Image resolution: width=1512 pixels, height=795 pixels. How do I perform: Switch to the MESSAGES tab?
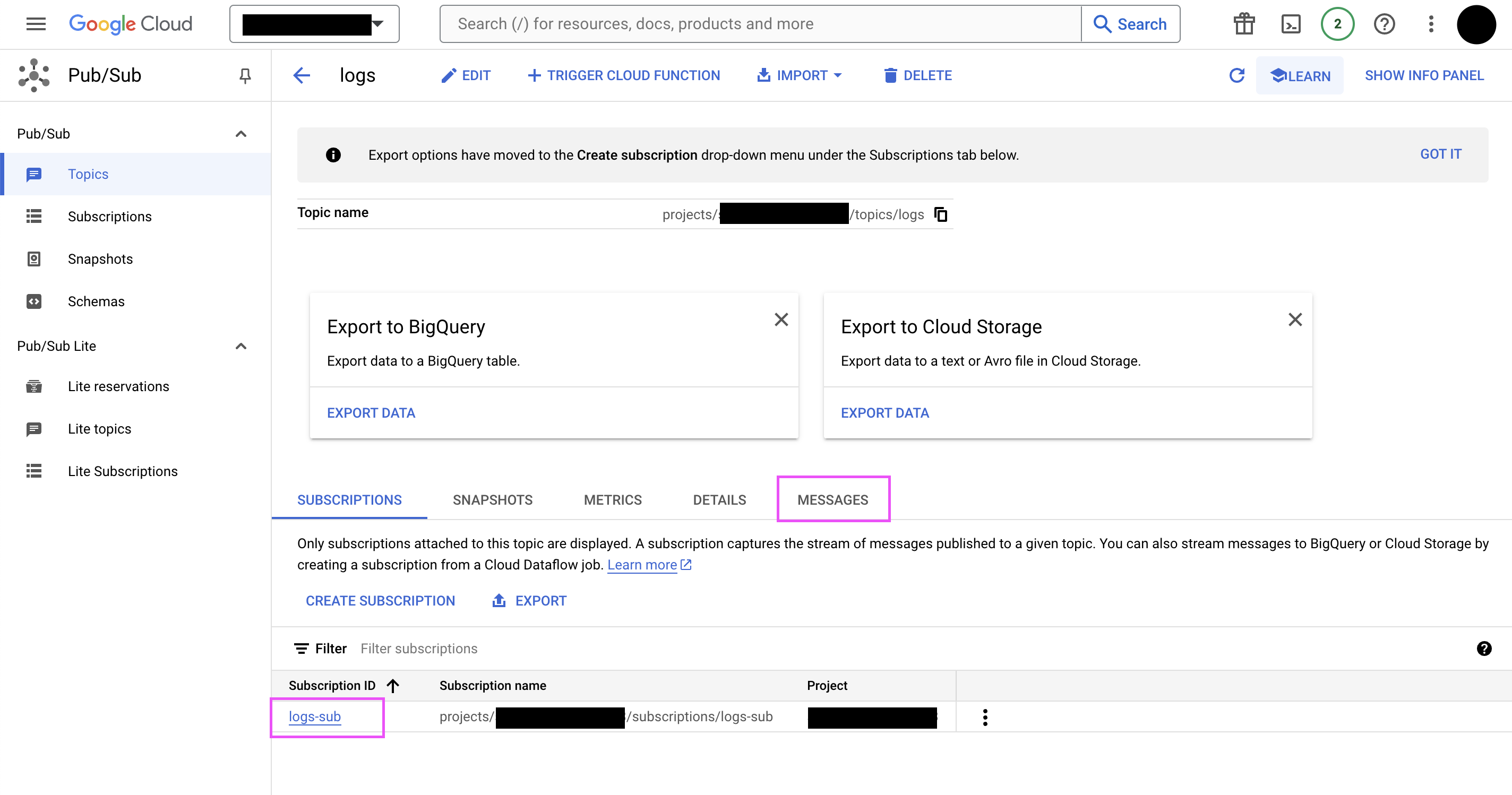click(x=832, y=500)
